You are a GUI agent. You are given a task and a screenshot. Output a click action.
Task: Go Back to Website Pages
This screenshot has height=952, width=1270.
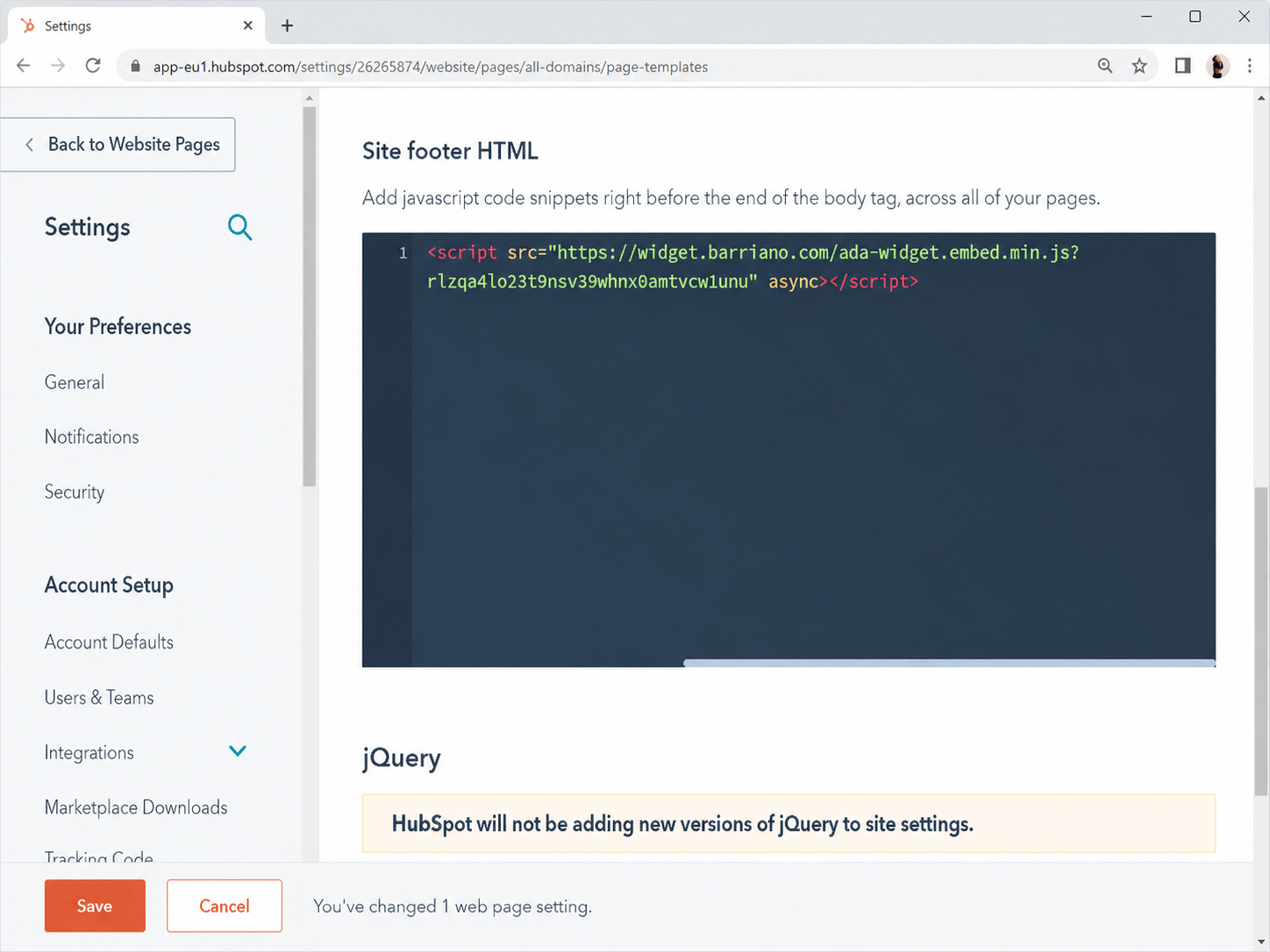click(118, 145)
